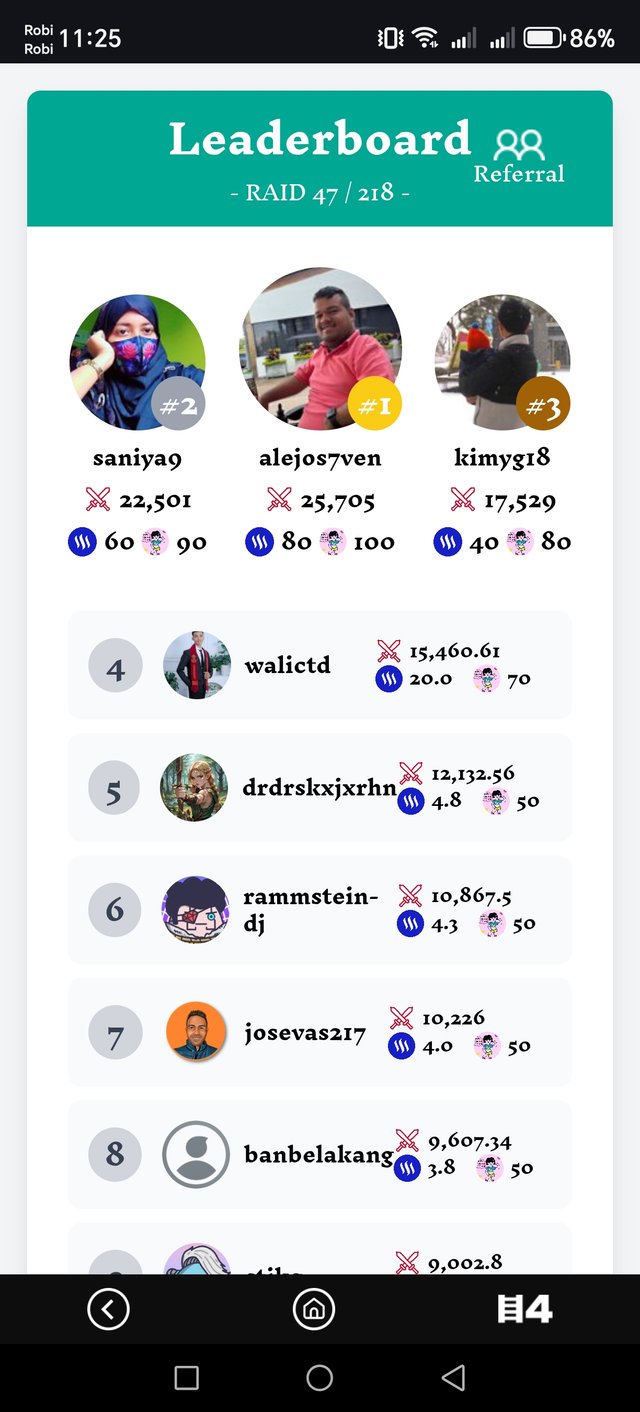Click josevas217 username link
This screenshot has width=640, height=1412.
pos(305,1033)
